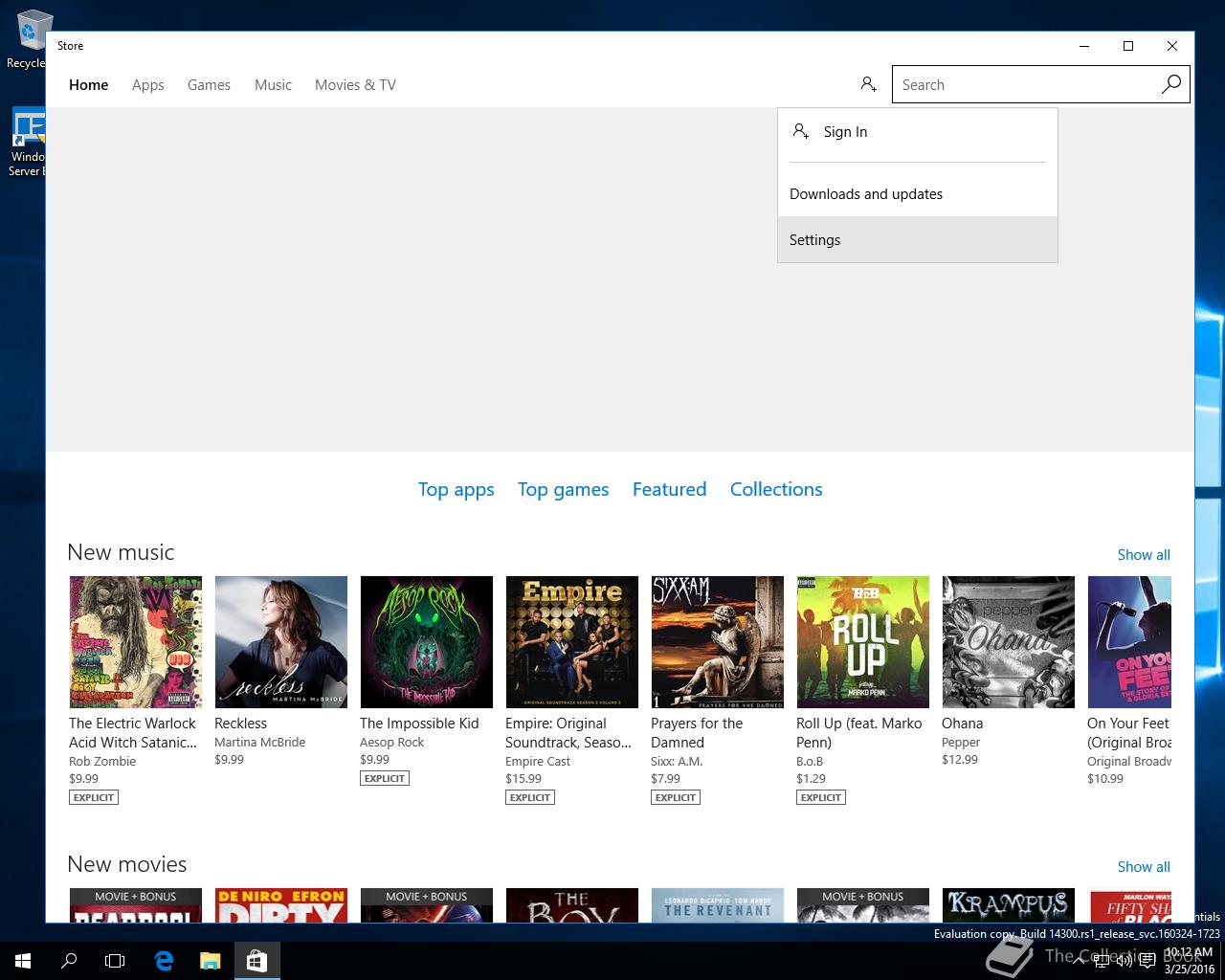Open the Ohana album cover
Viewport: 1225px width, 980px height.
(x=1009, y=642)
